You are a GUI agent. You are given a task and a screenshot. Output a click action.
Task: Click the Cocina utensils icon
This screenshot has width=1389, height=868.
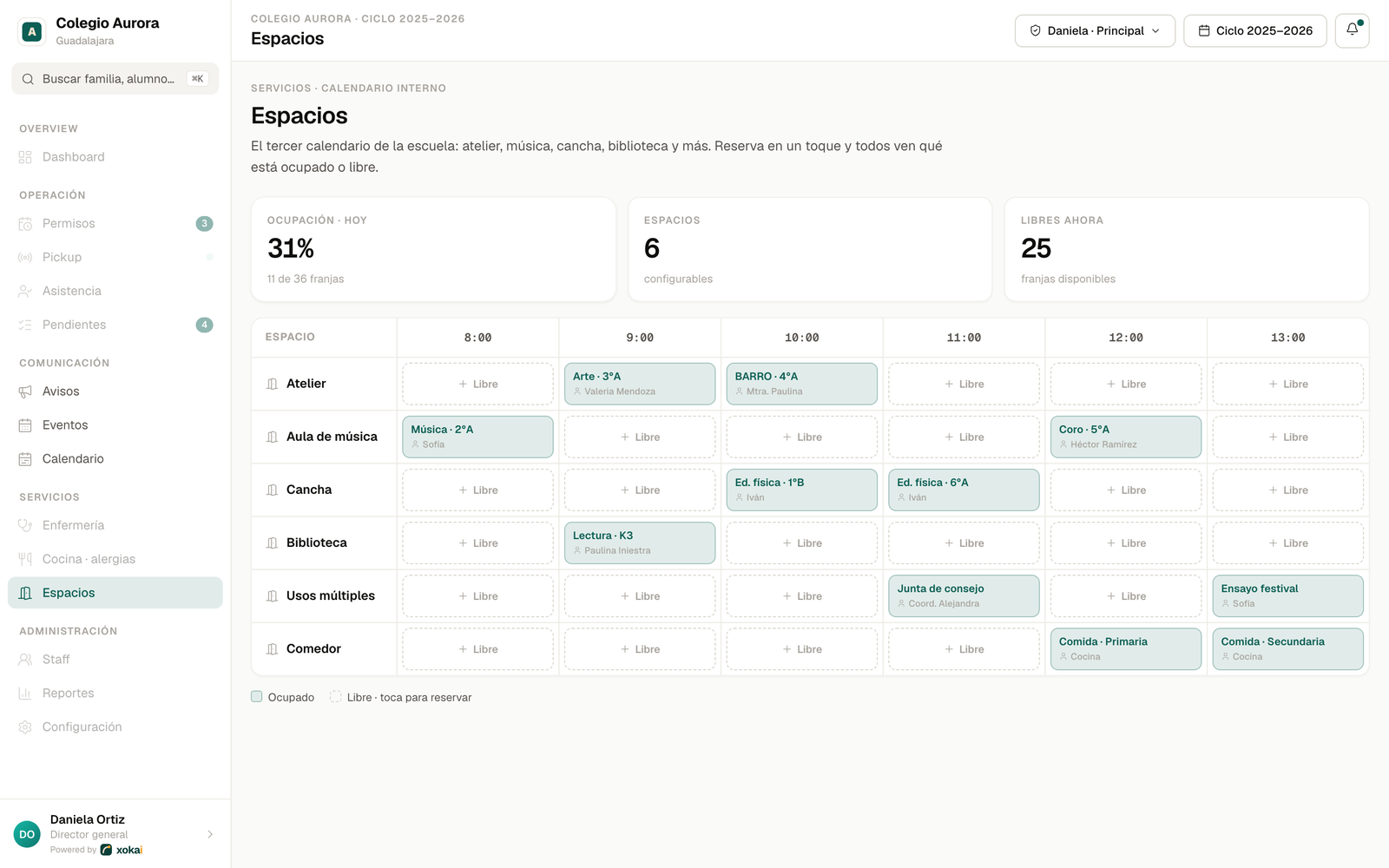pos(25,559)
